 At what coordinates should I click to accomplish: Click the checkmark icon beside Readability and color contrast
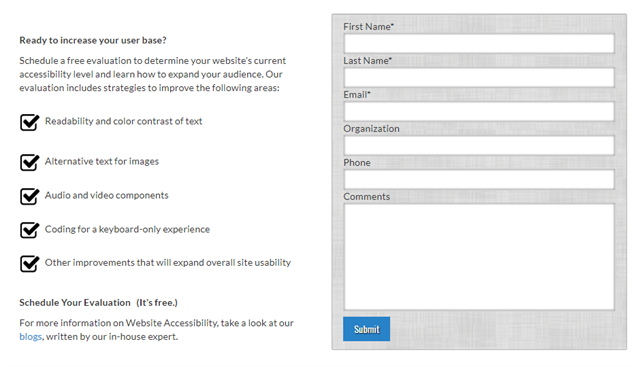click(x=29, y=122)
